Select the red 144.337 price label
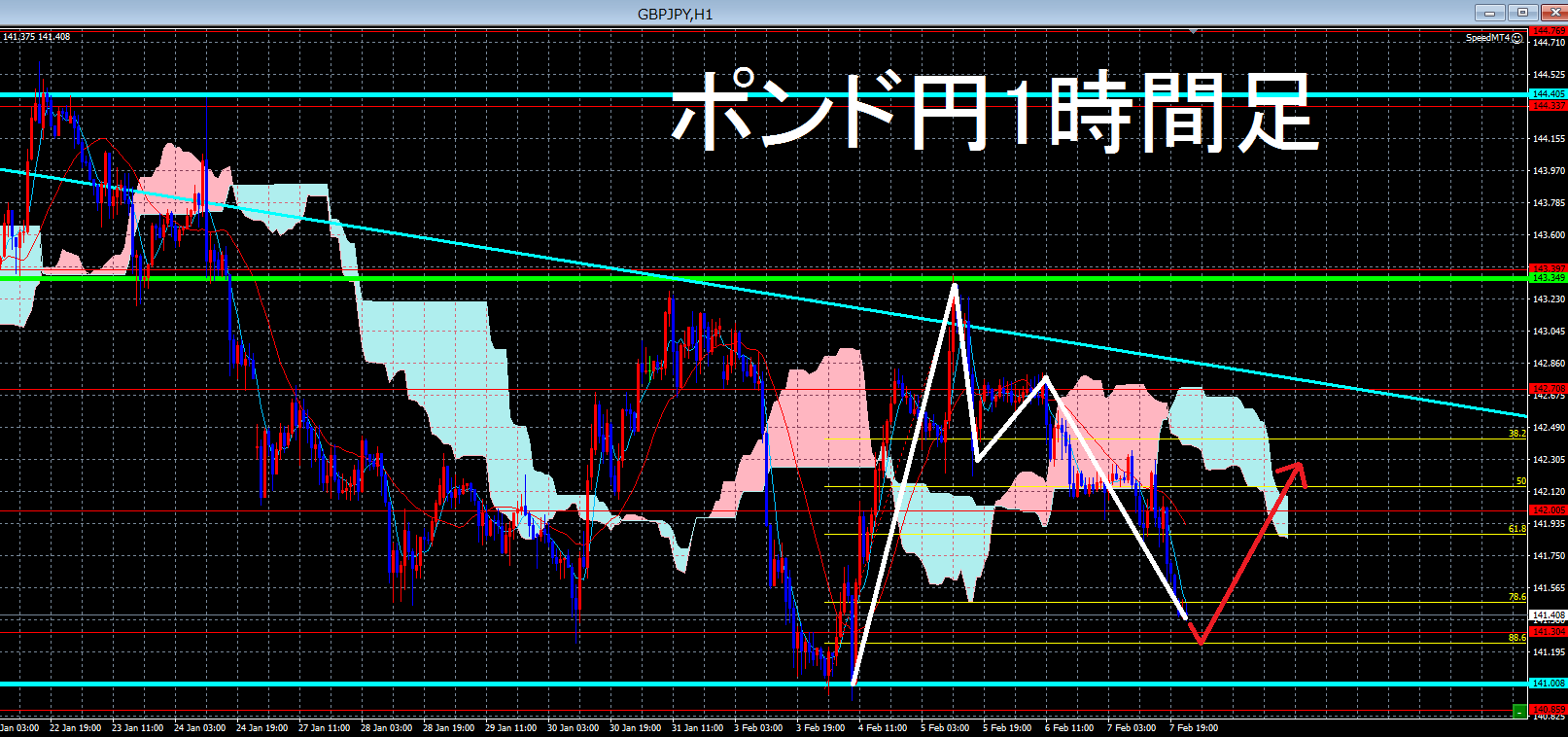 coord(1549,105)
